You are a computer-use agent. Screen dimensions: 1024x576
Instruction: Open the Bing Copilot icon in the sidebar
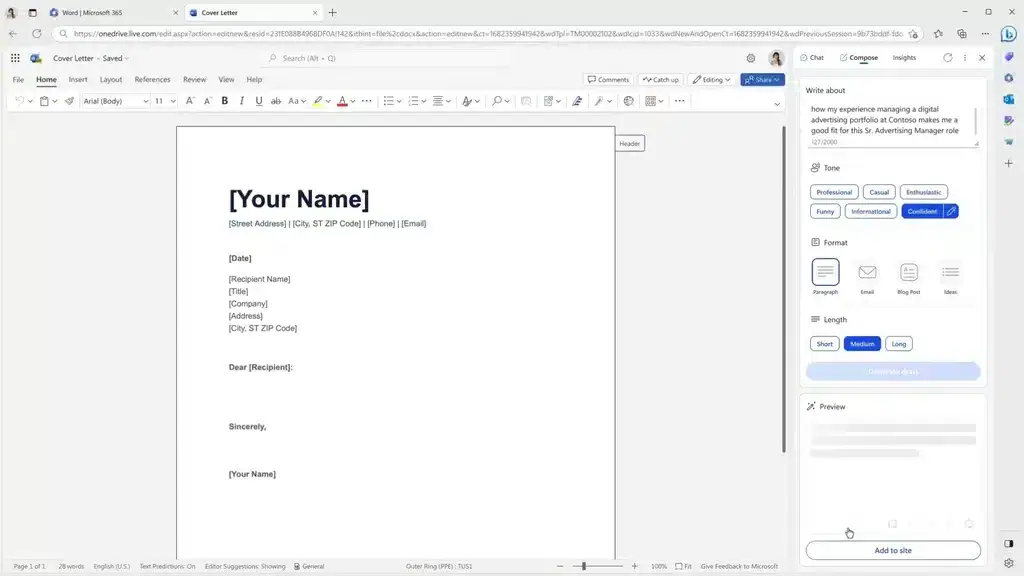coord(1009,33)
